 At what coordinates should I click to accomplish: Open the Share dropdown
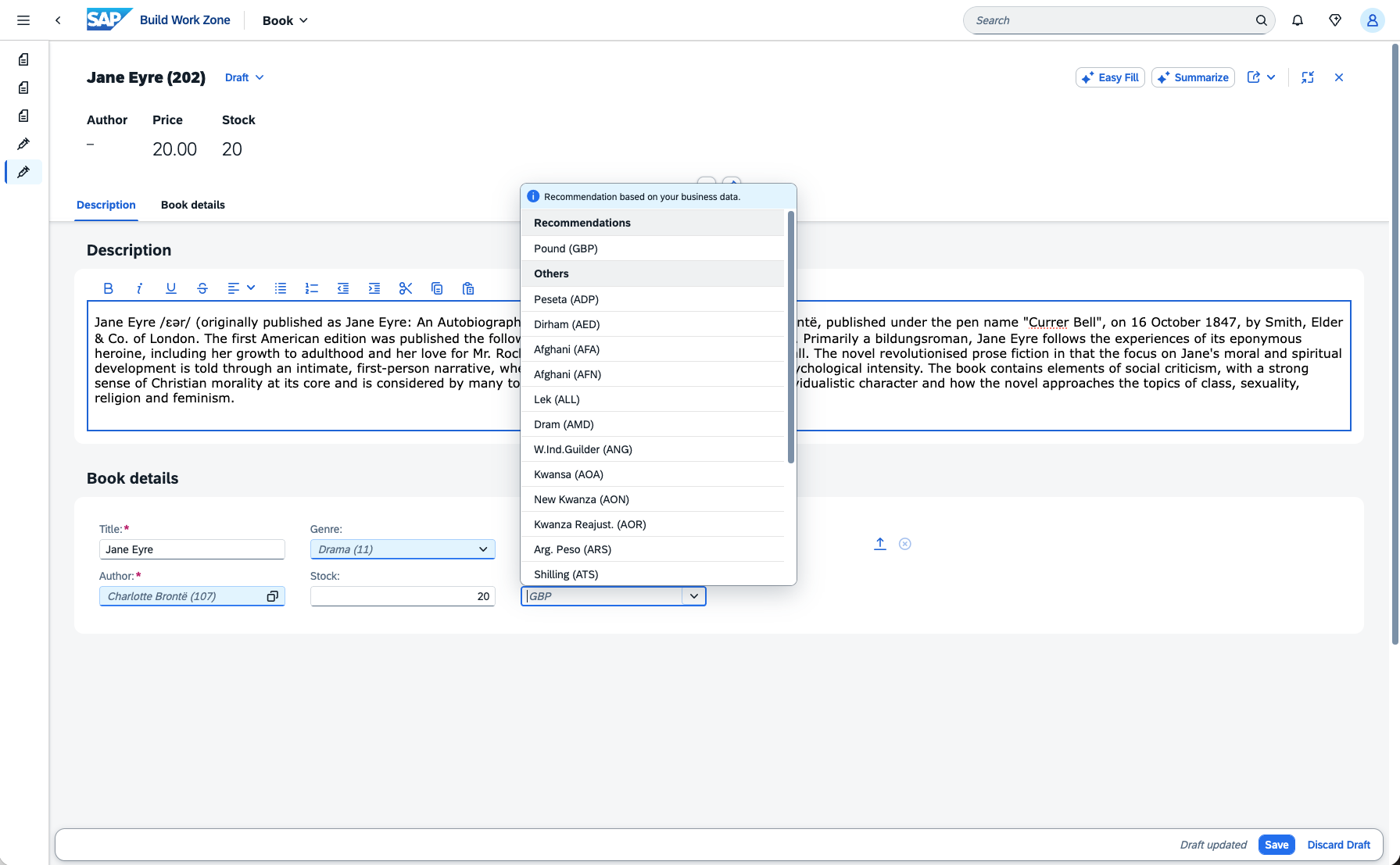1262,77
